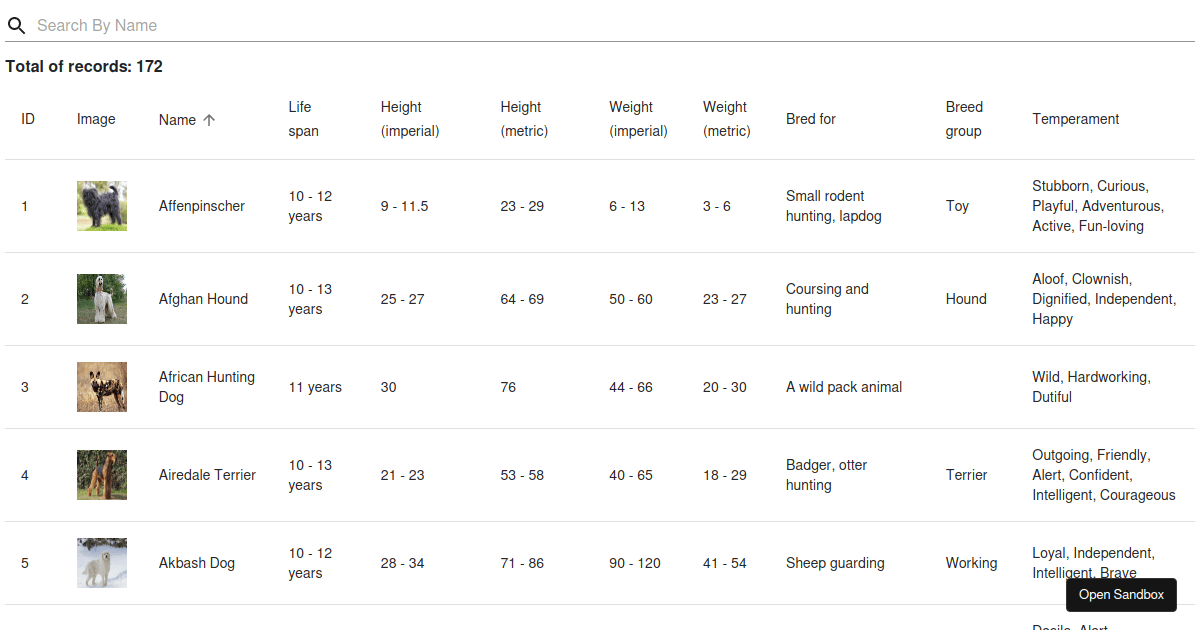Click the Open Sandbox button
The height and width of the screenshot is (630, 1200).
click(1121, 594)
